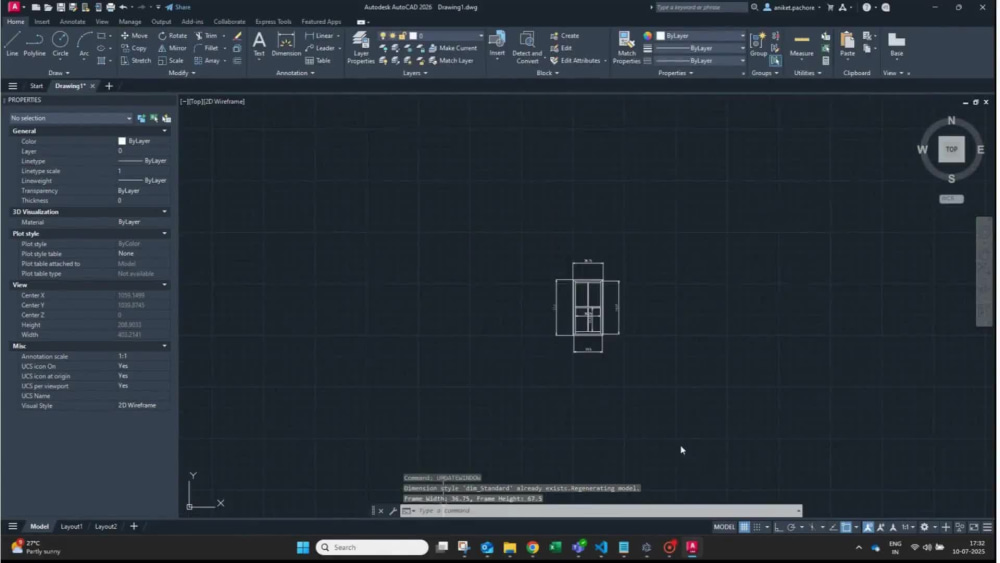The width and height of the screenshot is (1000, 563).
Task: Toggle snap mode in status bar
Action: click(x=757, y=527)
